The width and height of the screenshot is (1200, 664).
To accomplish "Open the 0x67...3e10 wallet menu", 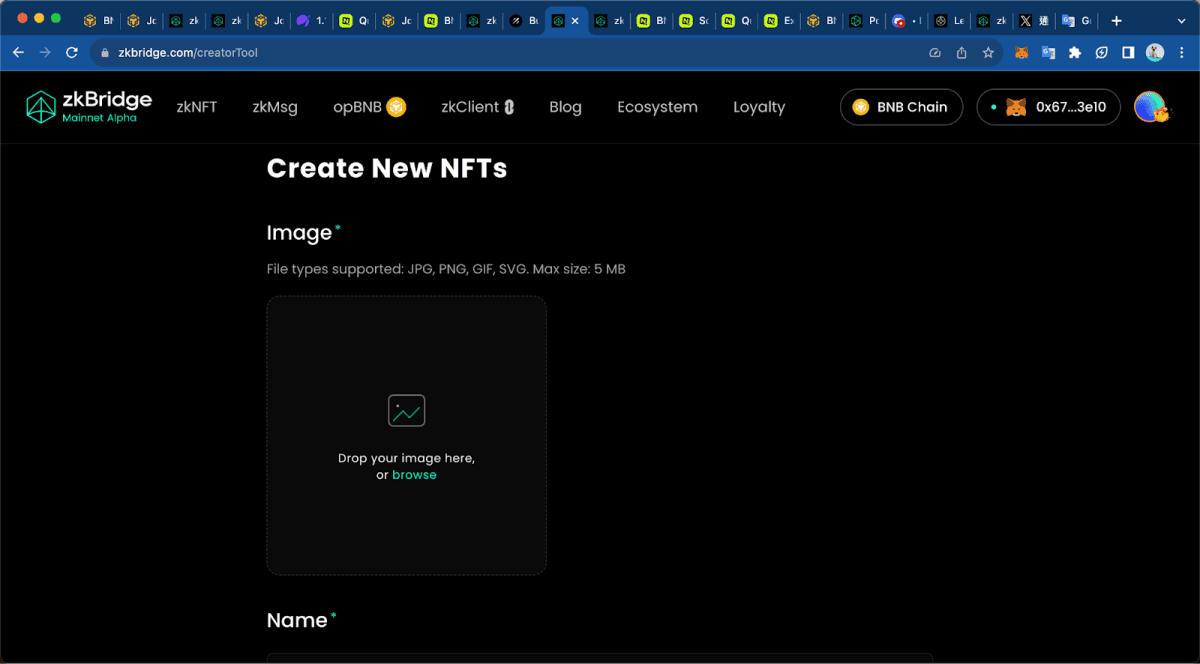I will [1048, 107].
